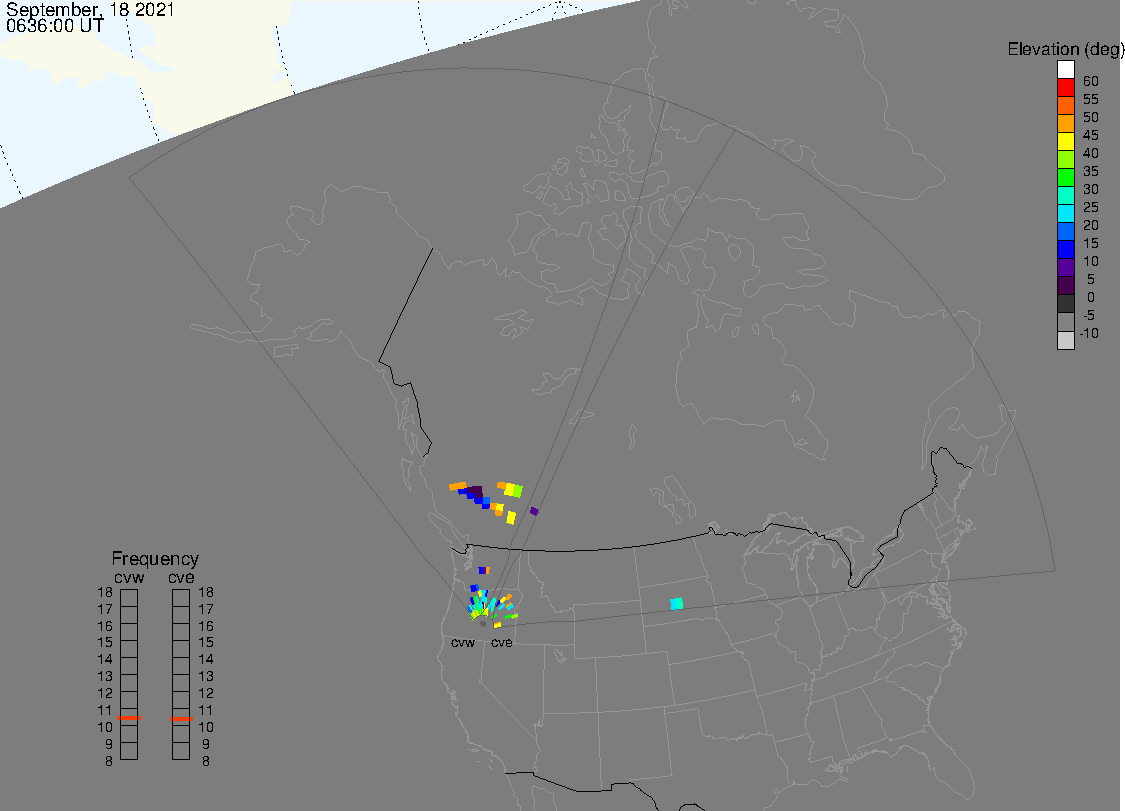Screen dimensions: 1125x811
Task: Click the '8' label of the cvw scale
Action: pos(109,761)
